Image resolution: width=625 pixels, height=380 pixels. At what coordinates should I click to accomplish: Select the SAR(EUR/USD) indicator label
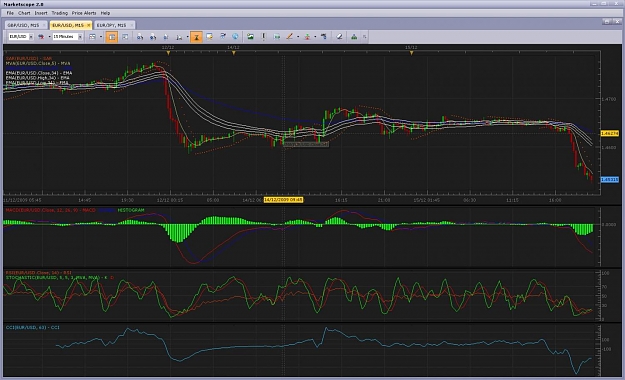click(29, 59)
